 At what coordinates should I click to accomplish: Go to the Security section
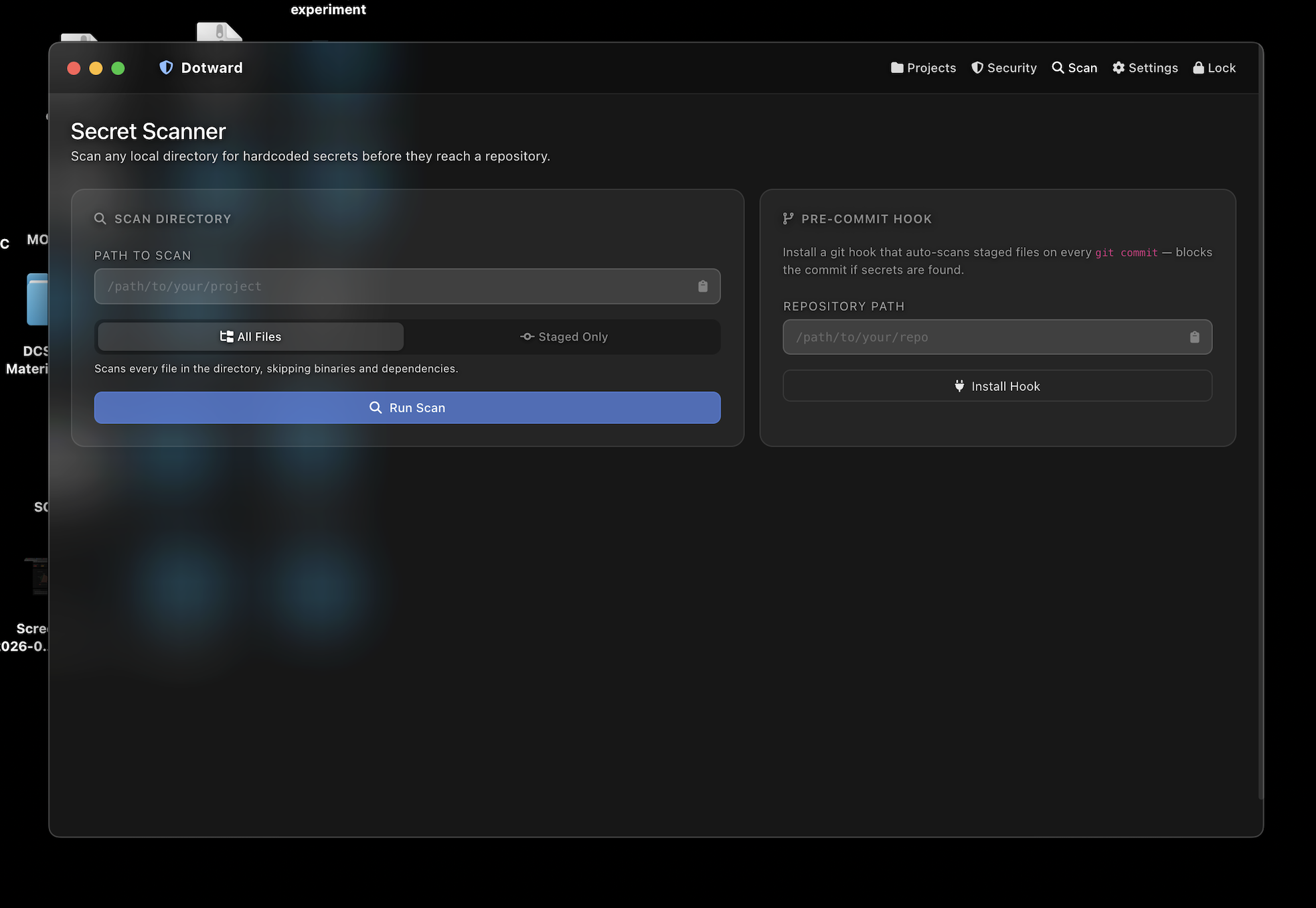pyautogui.click(x=1004, y=68)
